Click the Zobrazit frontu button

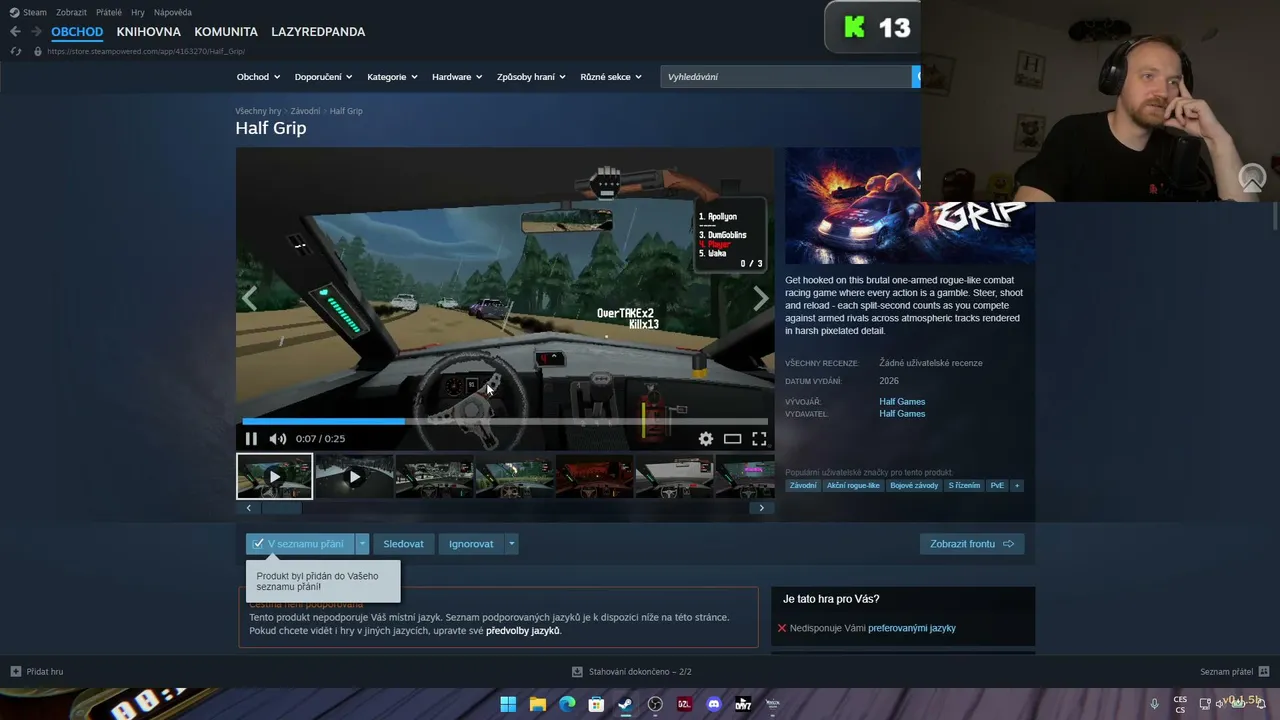[x=972, y=544]
